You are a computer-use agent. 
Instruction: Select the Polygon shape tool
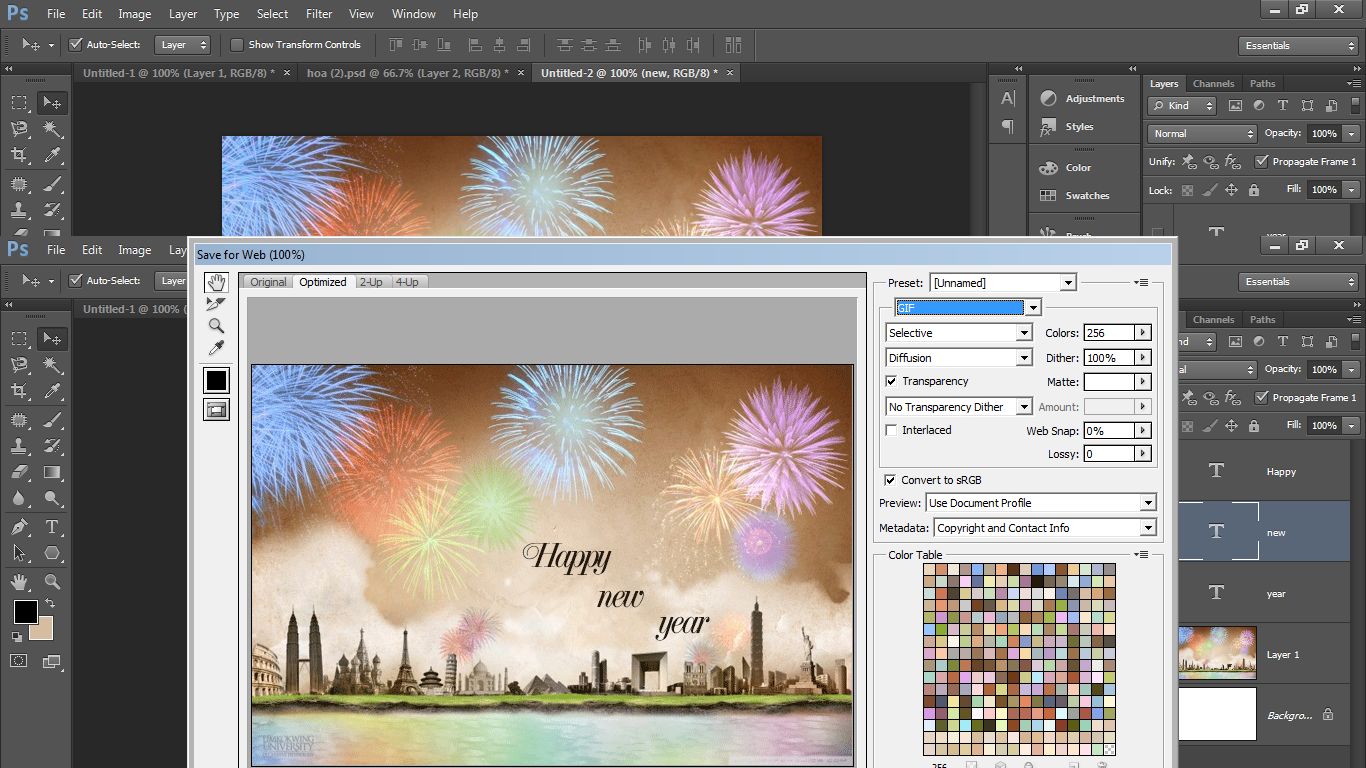[x=53, y=553]
